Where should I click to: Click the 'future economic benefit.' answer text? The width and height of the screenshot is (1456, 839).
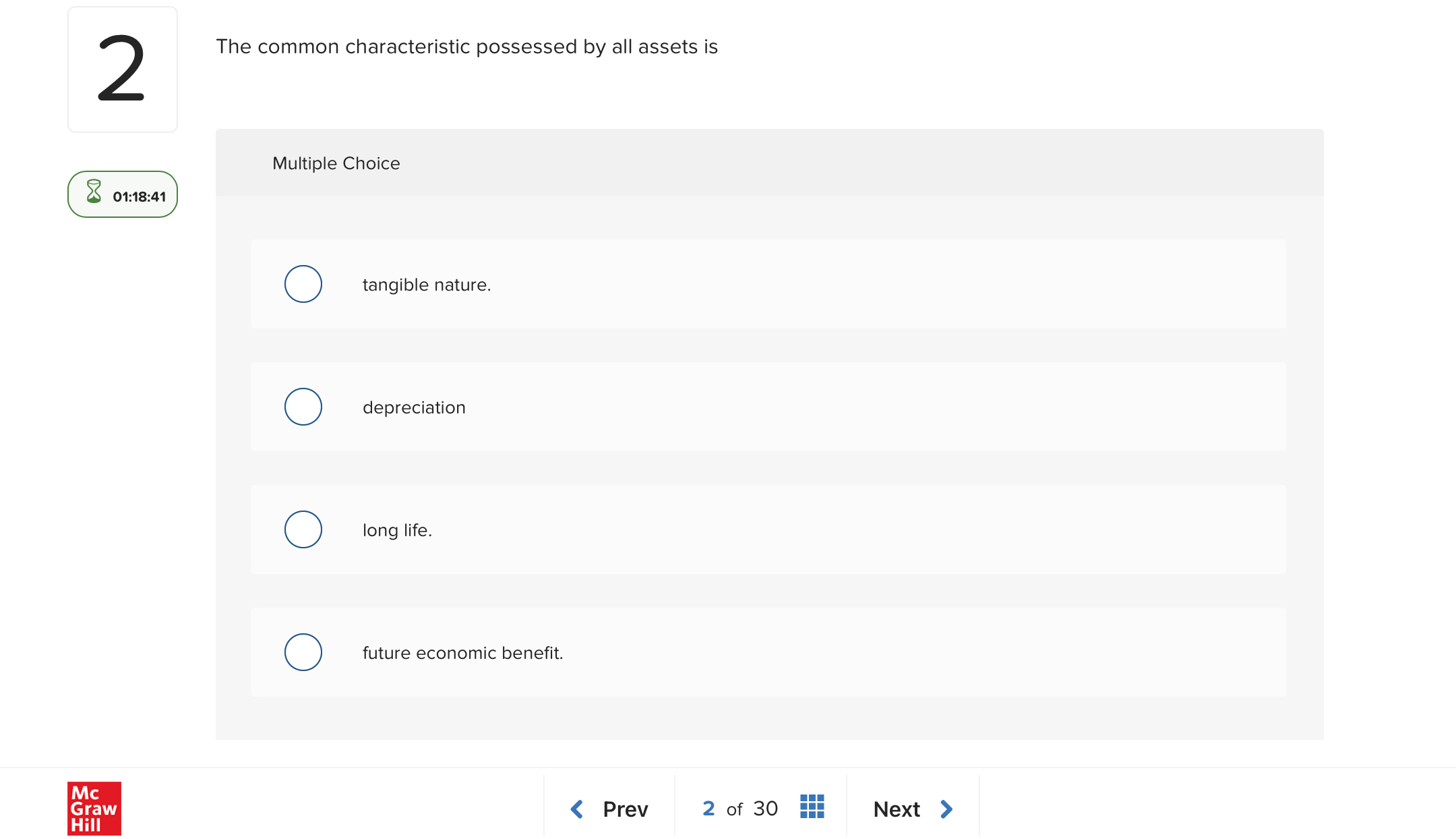(x=462, y=653)
